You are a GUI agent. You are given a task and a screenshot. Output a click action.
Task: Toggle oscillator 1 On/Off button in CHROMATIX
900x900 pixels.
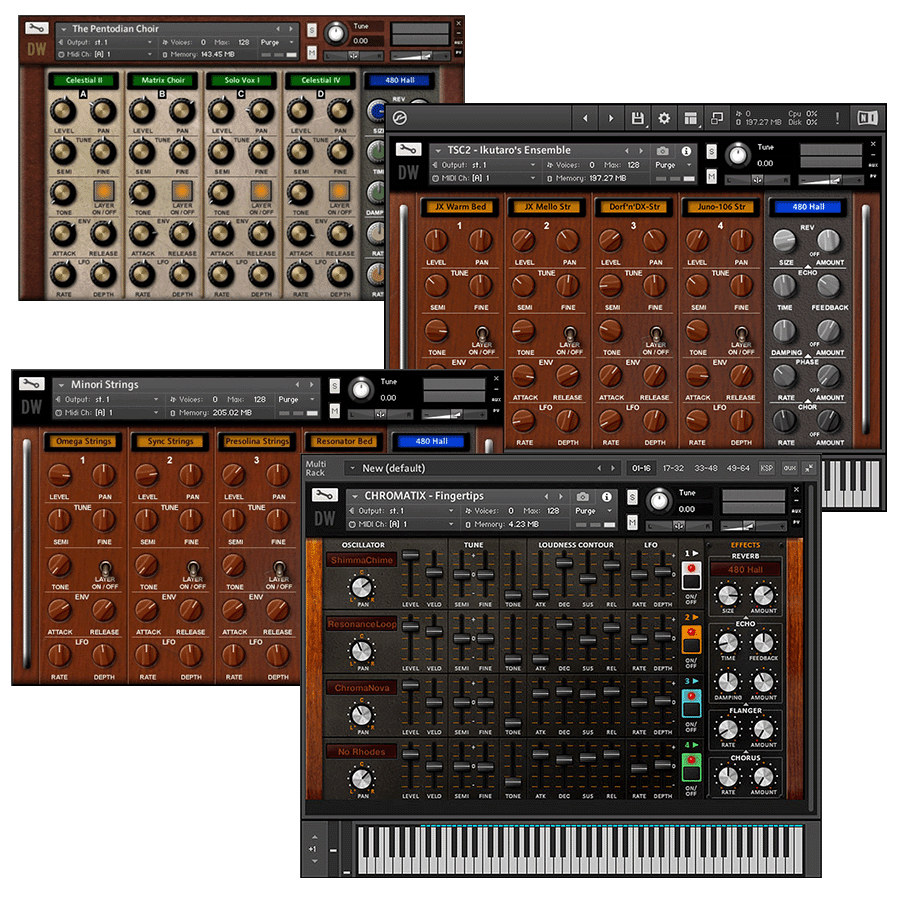[x=691, y=576]
